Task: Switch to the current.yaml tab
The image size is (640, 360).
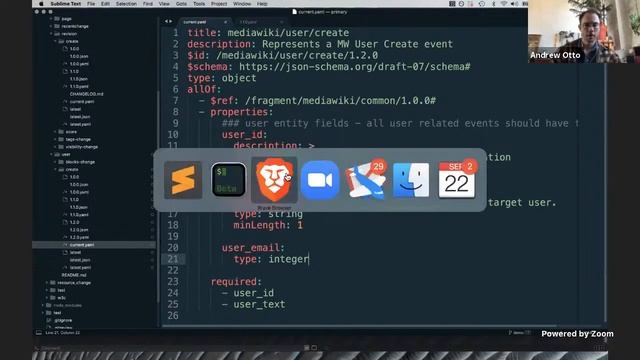Action: tap(204, 22)
